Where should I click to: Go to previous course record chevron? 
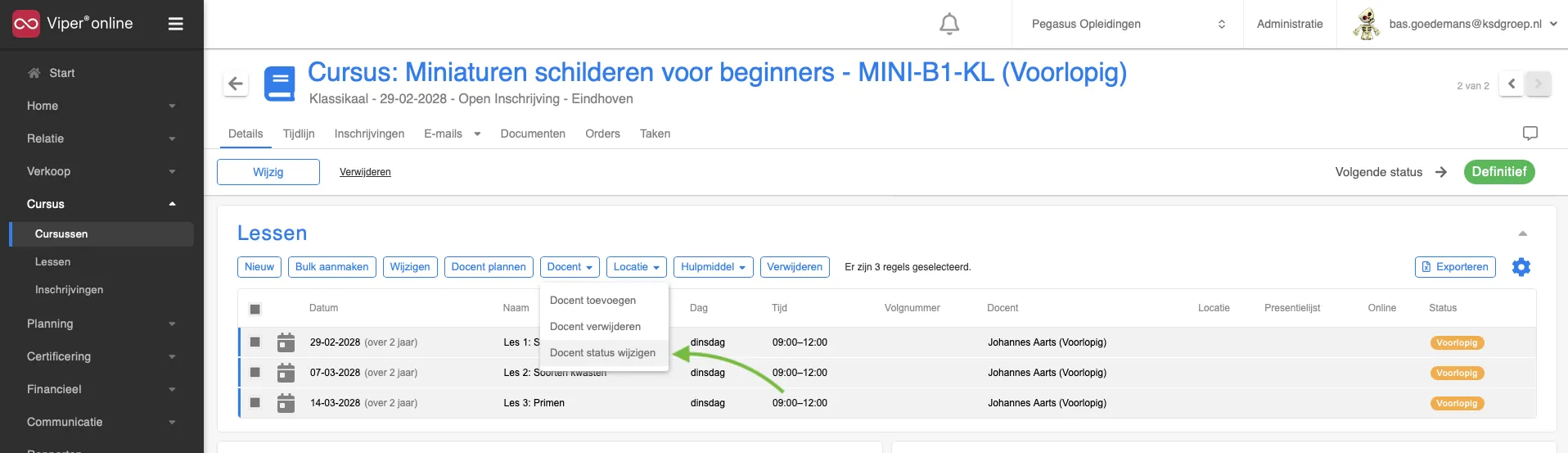1512,84
